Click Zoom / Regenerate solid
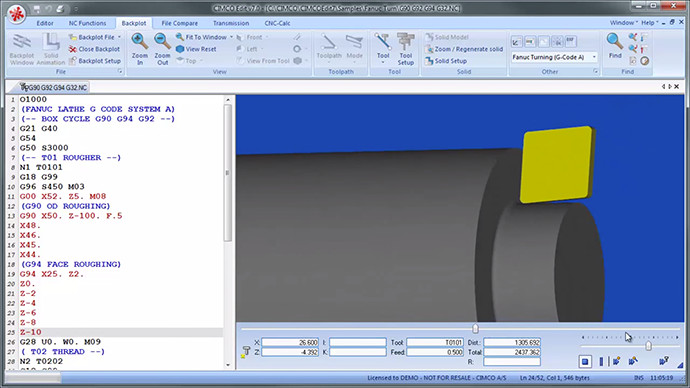This screenshot has height=388, width=690. click(x=464, y=49)
